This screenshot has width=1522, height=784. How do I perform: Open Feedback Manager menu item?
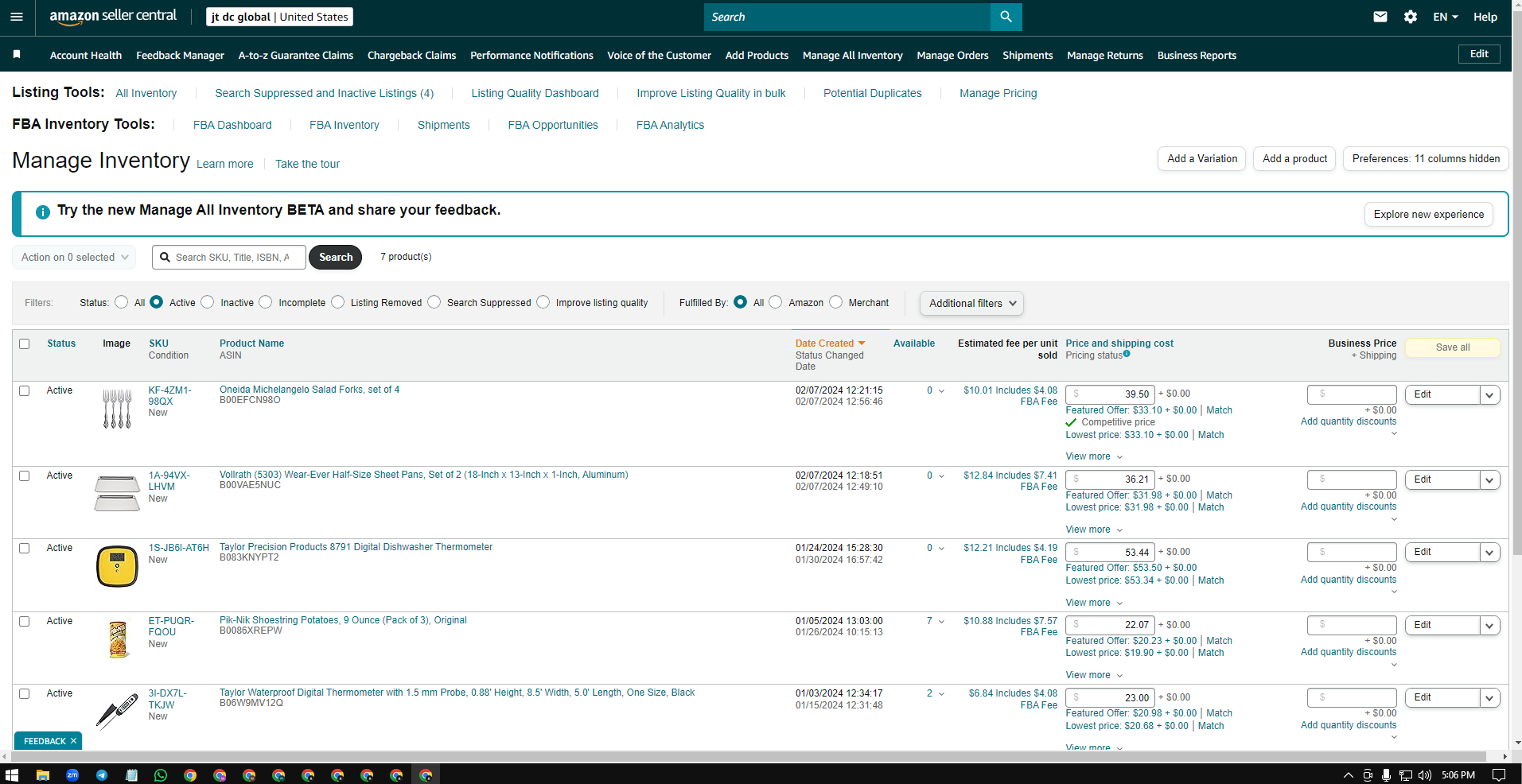180,56
